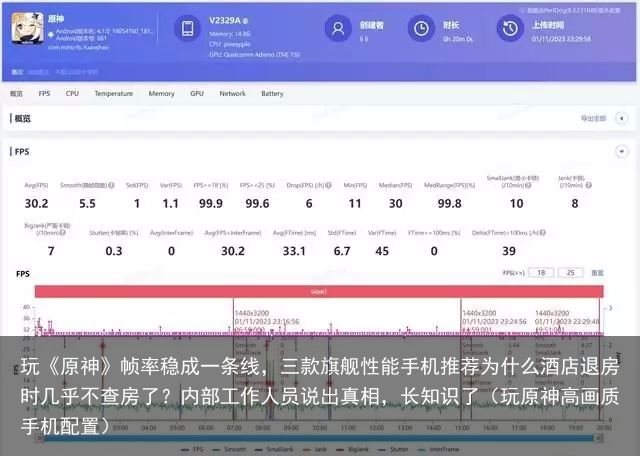Toggle the InterFrame series in the legend
Image resolution: width=640 pixels, height=456 pixels.
point(438,449)
